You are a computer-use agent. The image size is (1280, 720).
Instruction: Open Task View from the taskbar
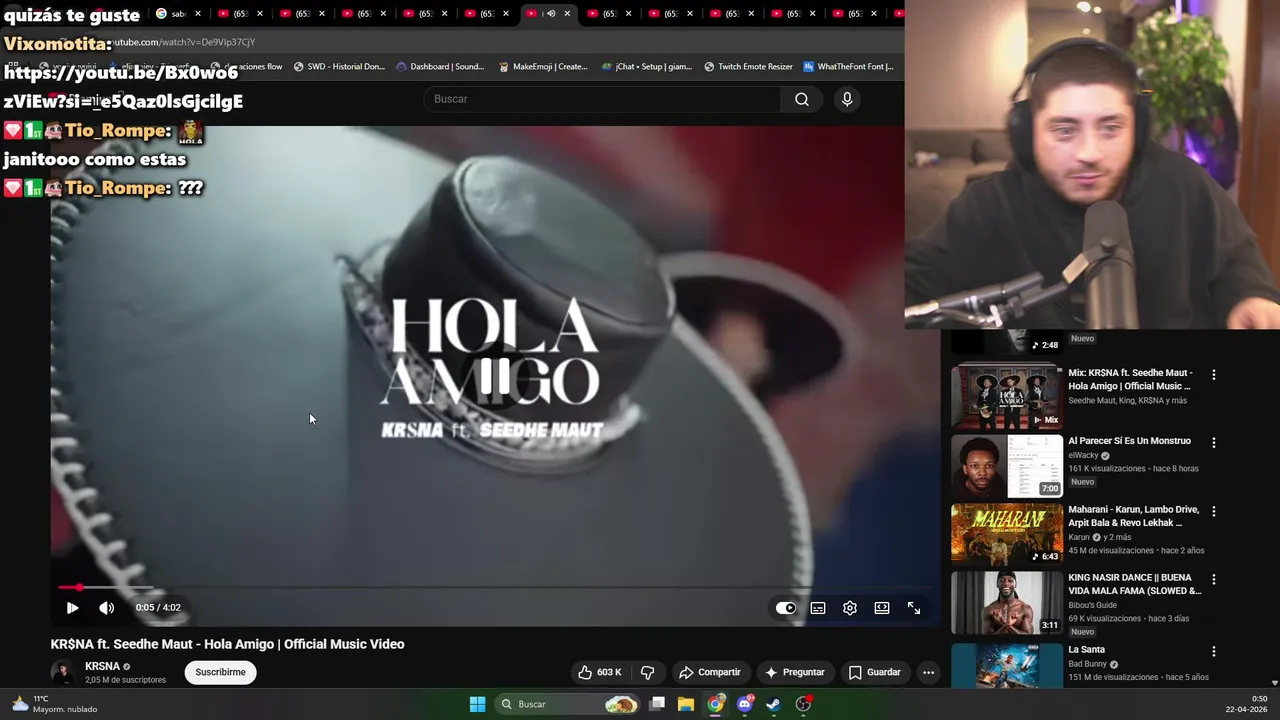click(657, 704)
